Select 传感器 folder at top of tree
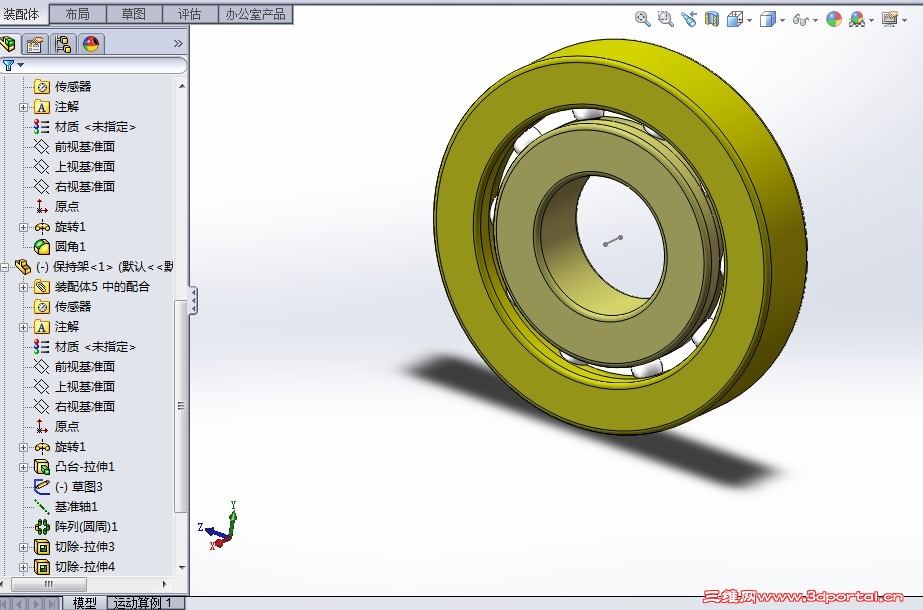Viewport: 923px width, 610px height. pyautogui.click(x=73, y=87)
